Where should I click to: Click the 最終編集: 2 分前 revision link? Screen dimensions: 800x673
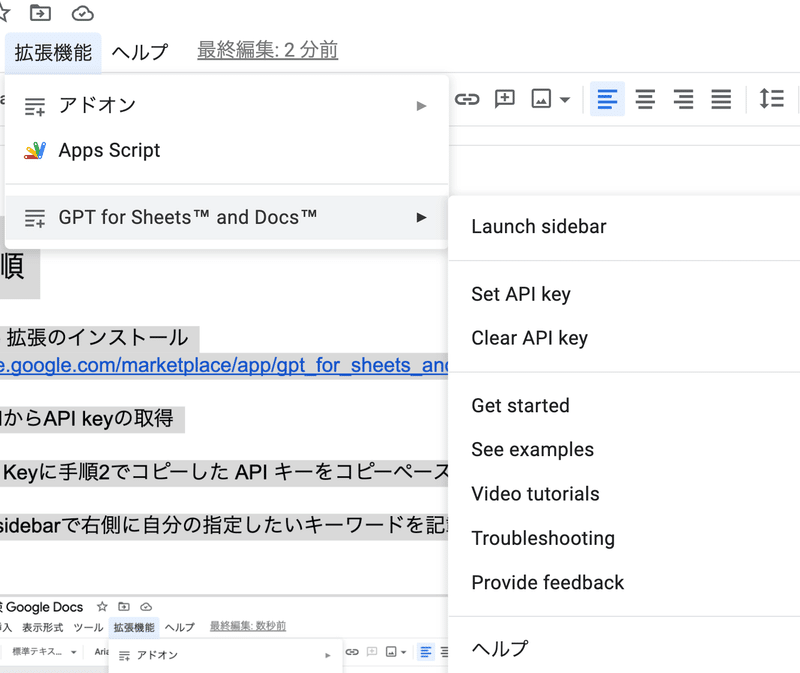266,49
